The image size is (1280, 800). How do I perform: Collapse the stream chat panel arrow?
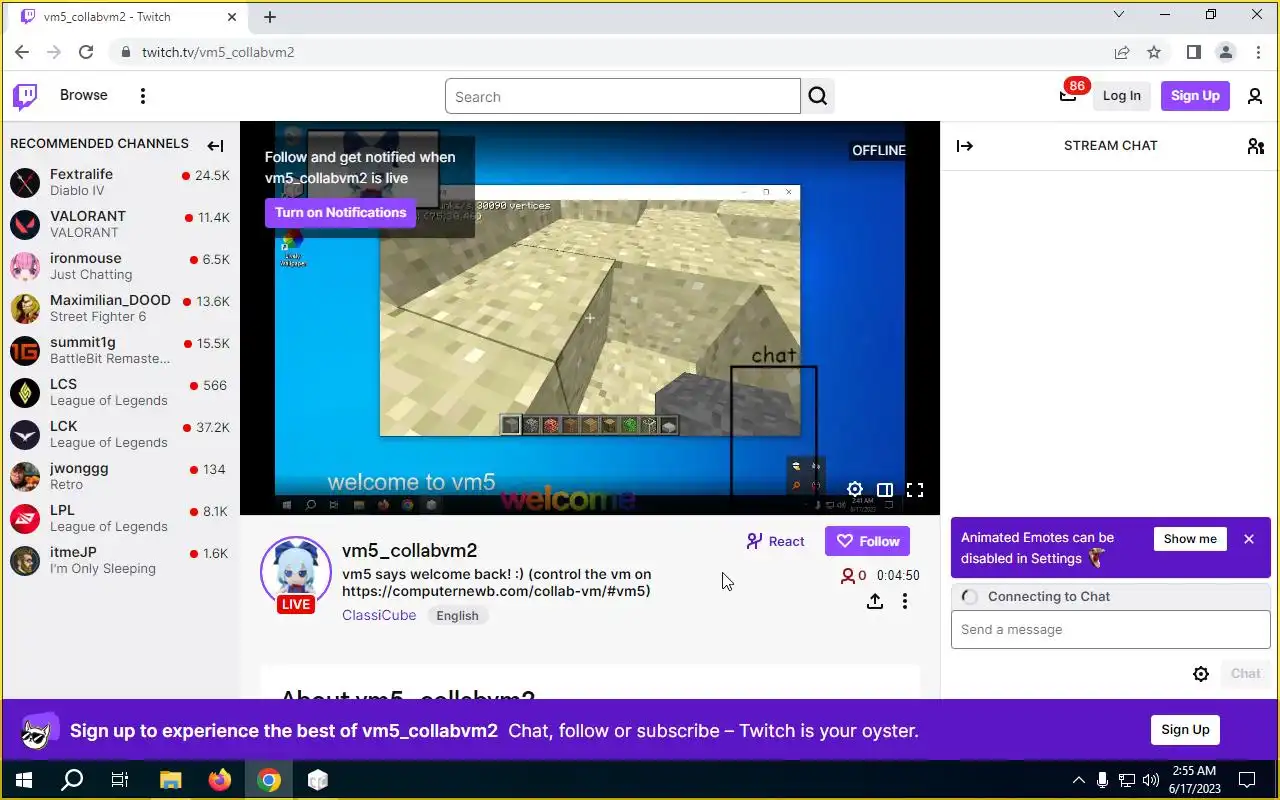pyautogui.click(x=965, y=146)
